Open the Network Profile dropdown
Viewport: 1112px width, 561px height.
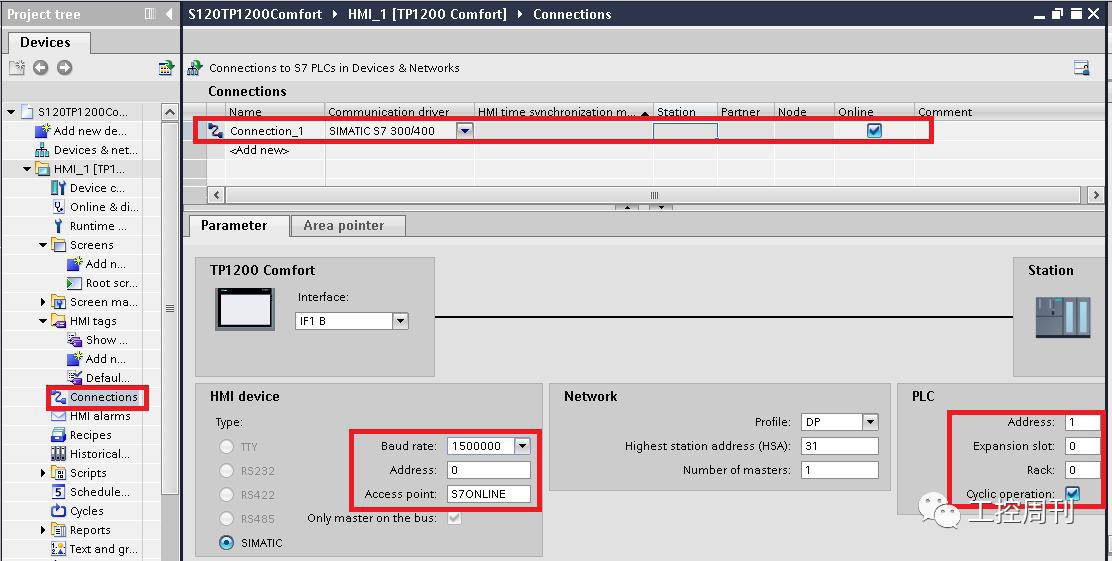pyautogui.click(x=870, y=422)
